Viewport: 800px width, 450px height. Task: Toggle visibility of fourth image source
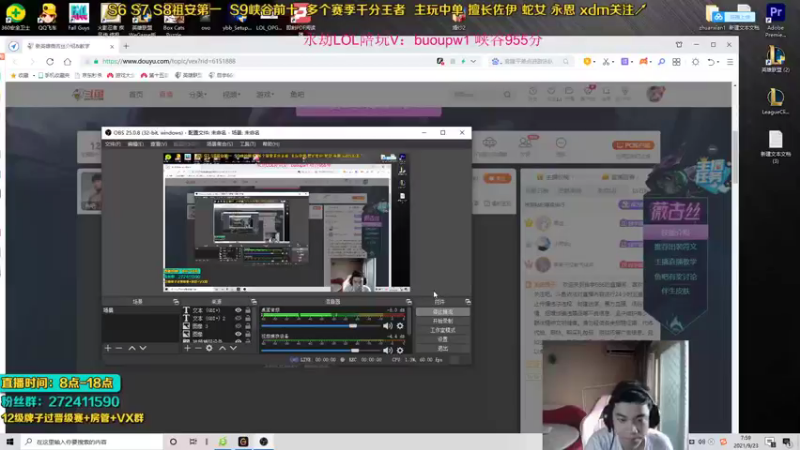[x=238, y=334]
